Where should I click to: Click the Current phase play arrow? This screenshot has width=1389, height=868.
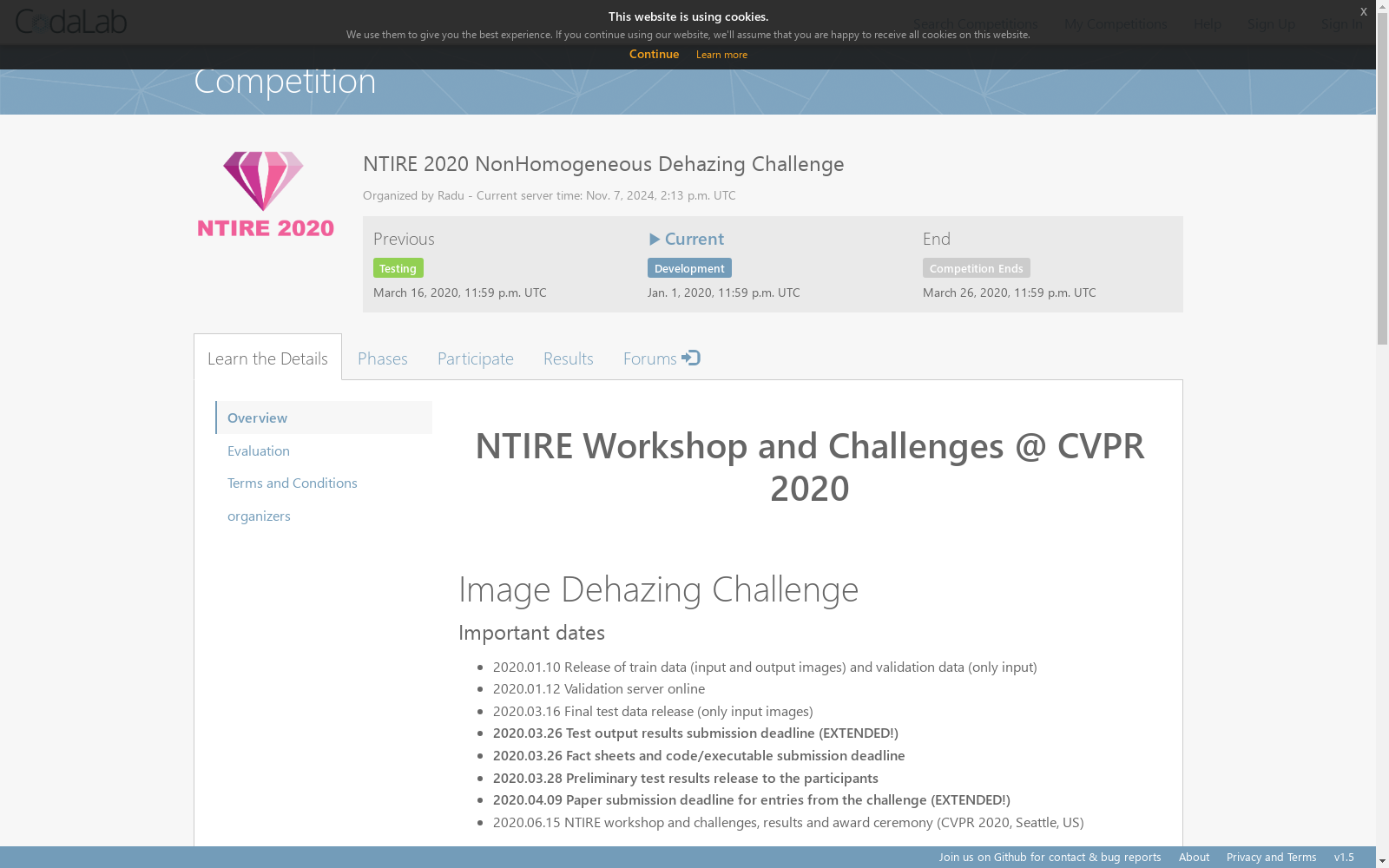point(655,239)
